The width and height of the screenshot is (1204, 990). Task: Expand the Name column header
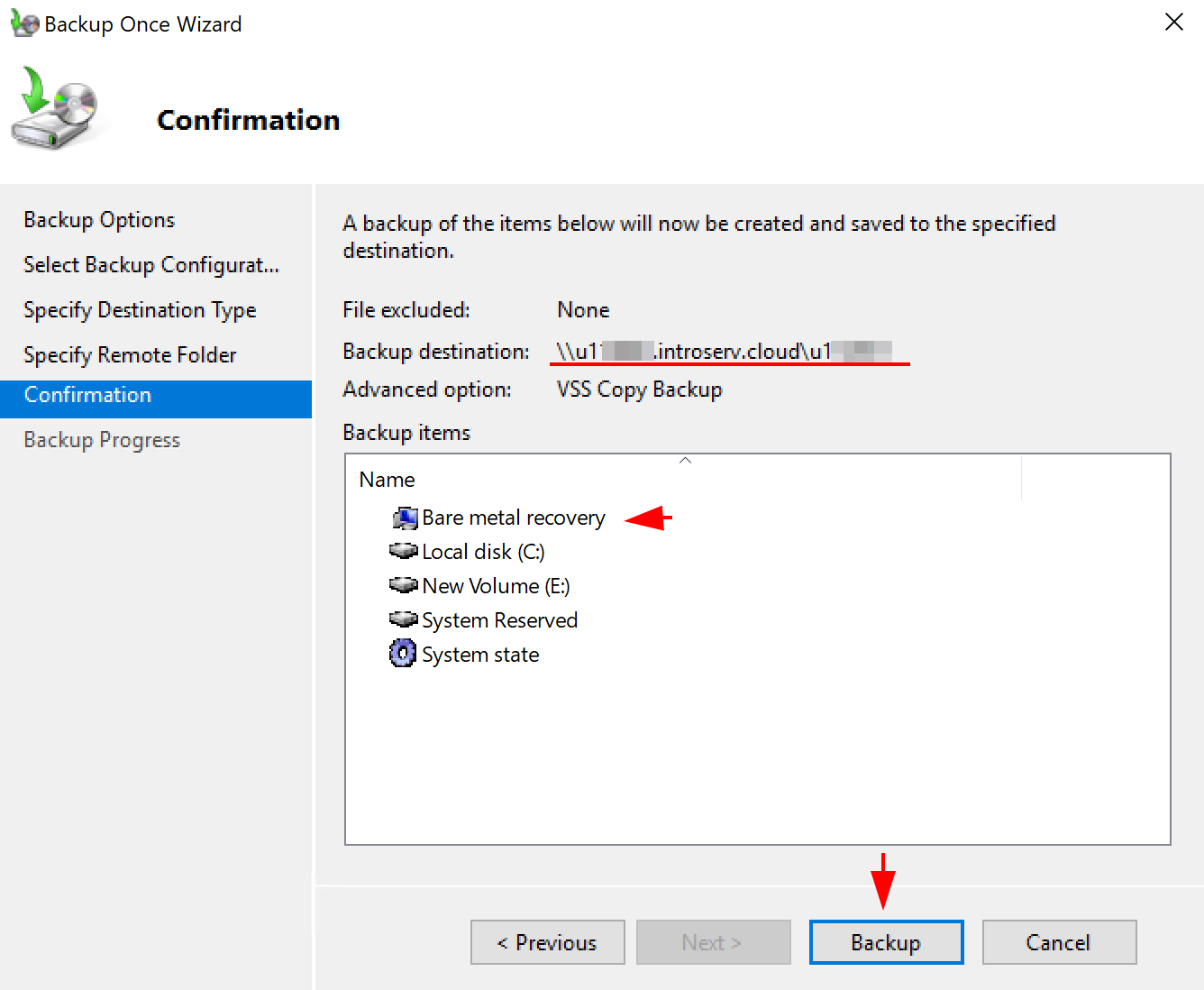(386, 479)
